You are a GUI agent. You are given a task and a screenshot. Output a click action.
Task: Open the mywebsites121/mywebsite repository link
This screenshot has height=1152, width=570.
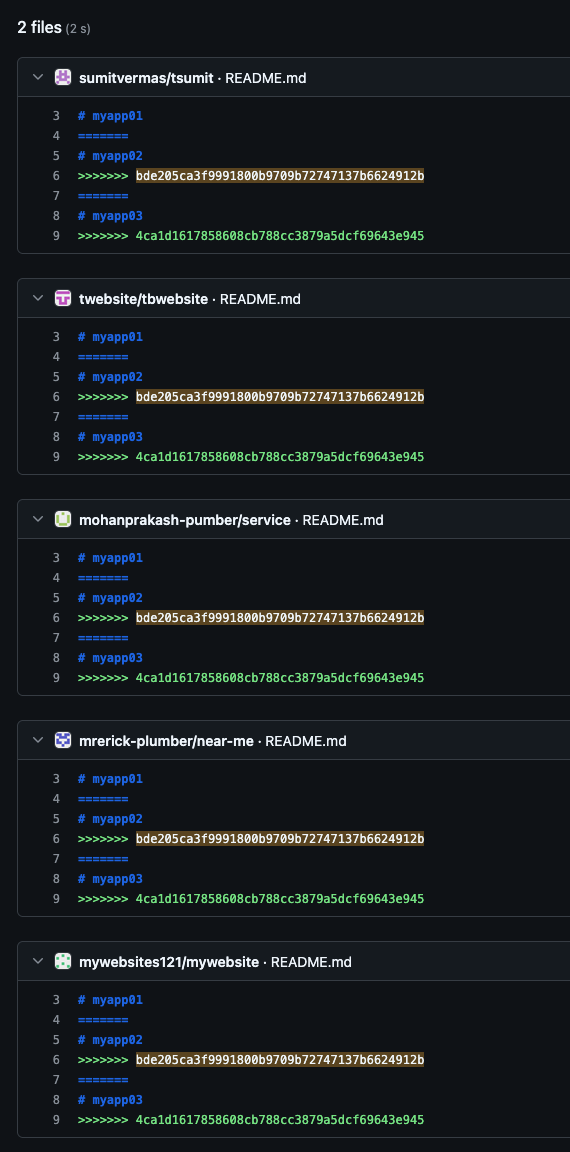click(x=169, y=962)
